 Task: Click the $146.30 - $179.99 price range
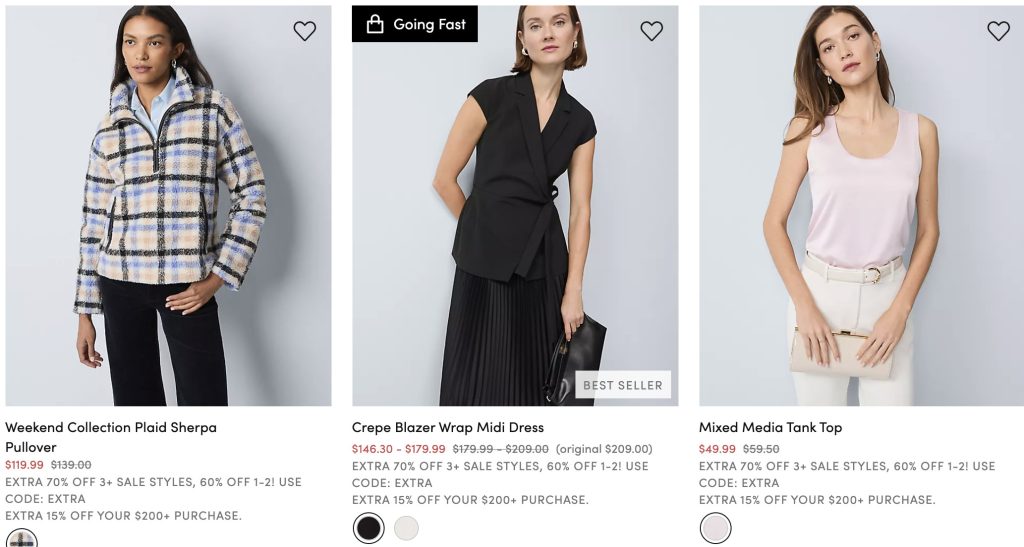399,449
